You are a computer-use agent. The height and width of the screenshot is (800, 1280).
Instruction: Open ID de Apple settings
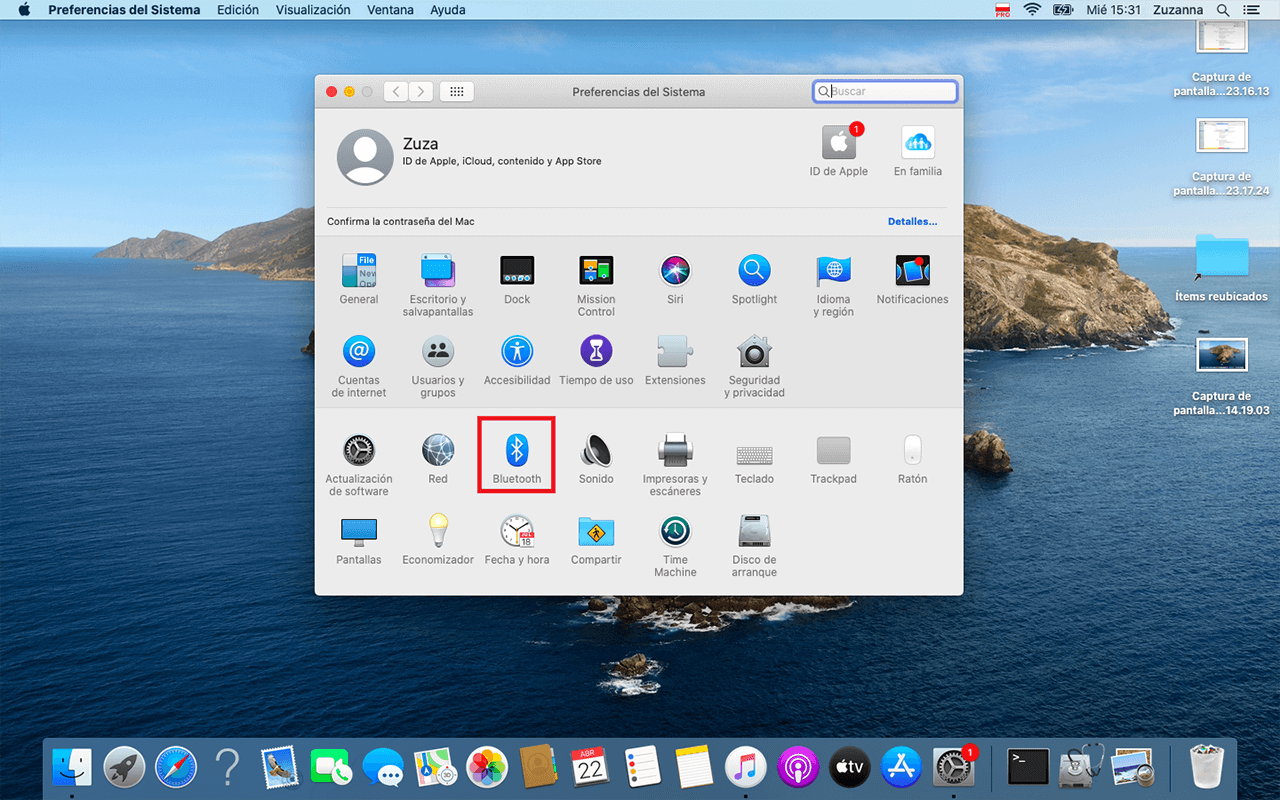tap(839, 151)
